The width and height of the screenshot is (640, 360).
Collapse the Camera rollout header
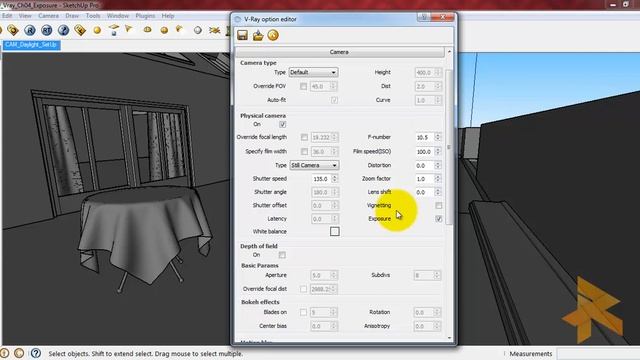coord(339,52)
